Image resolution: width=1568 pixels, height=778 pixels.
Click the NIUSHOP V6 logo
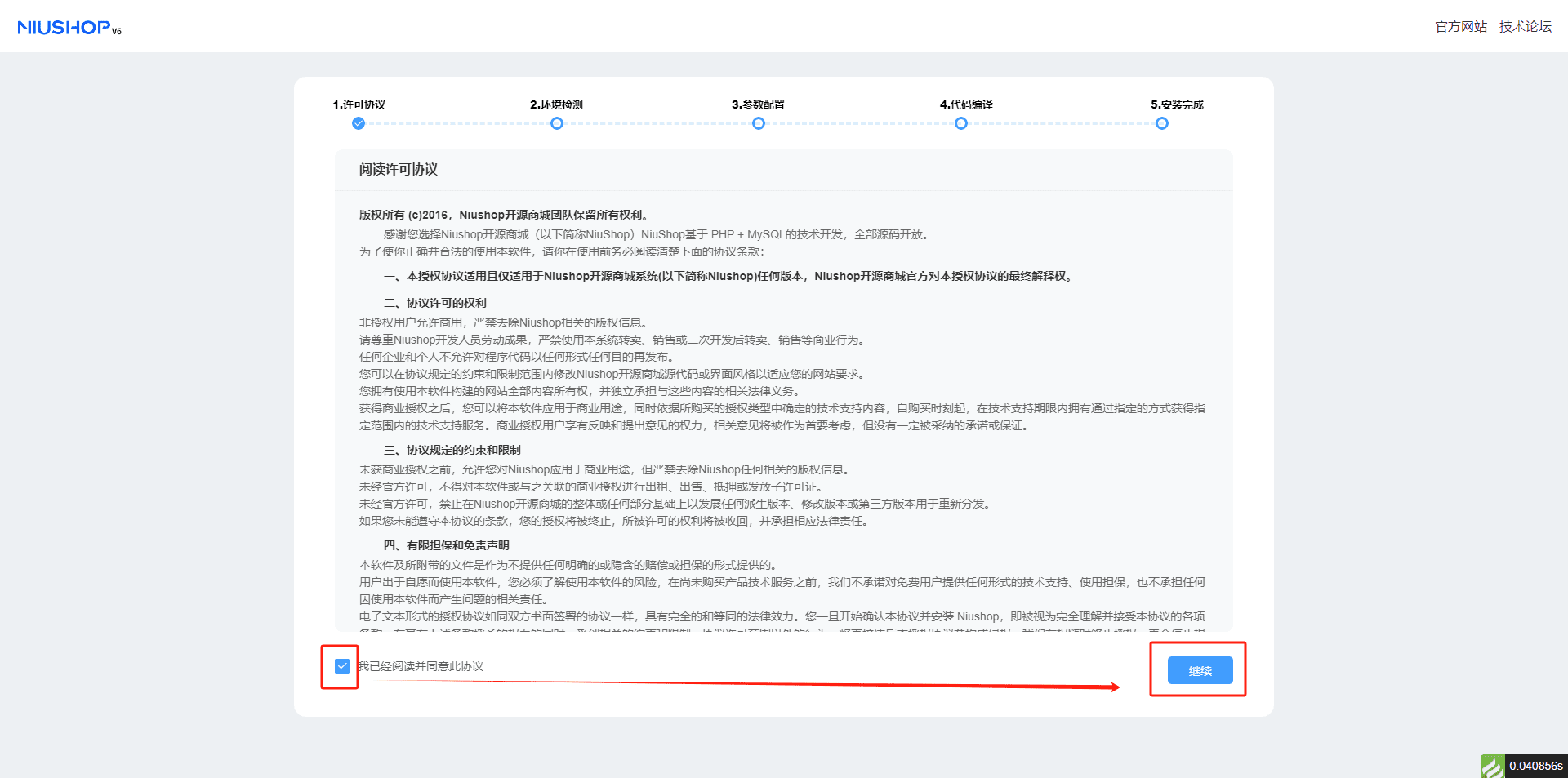click(69, 28)
